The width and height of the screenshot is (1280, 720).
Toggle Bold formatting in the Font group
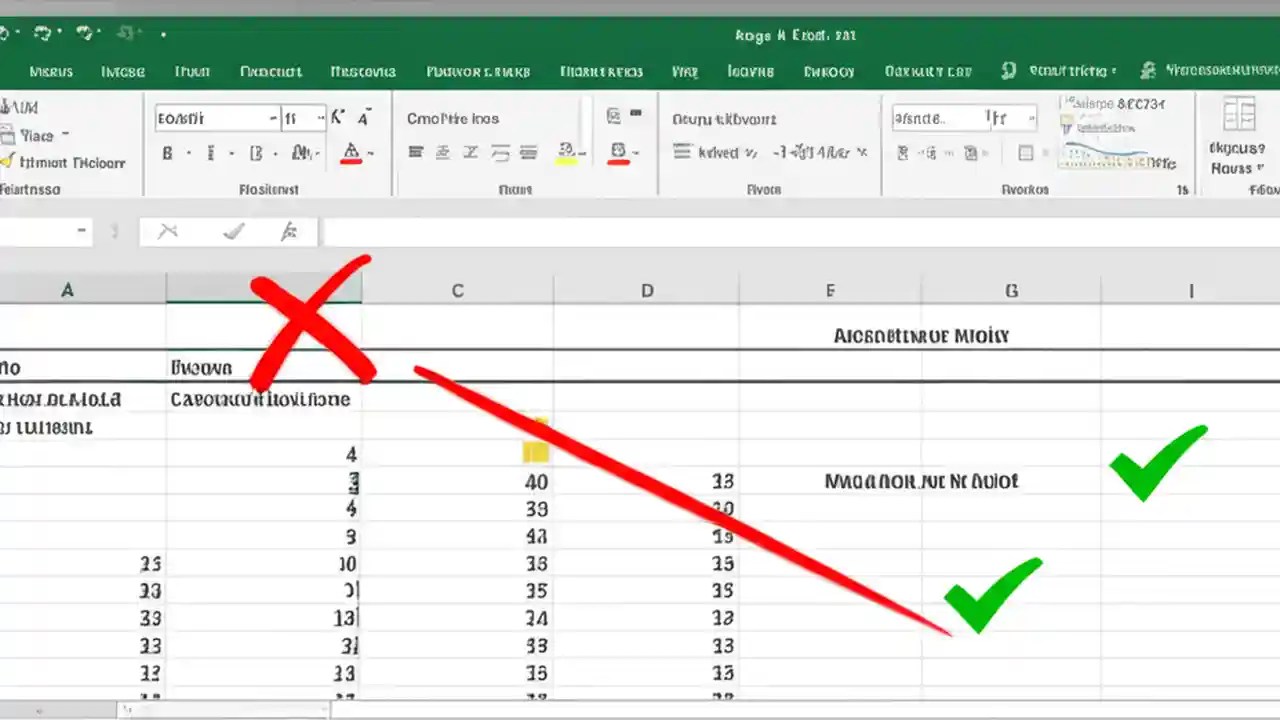tap(167, 154)
